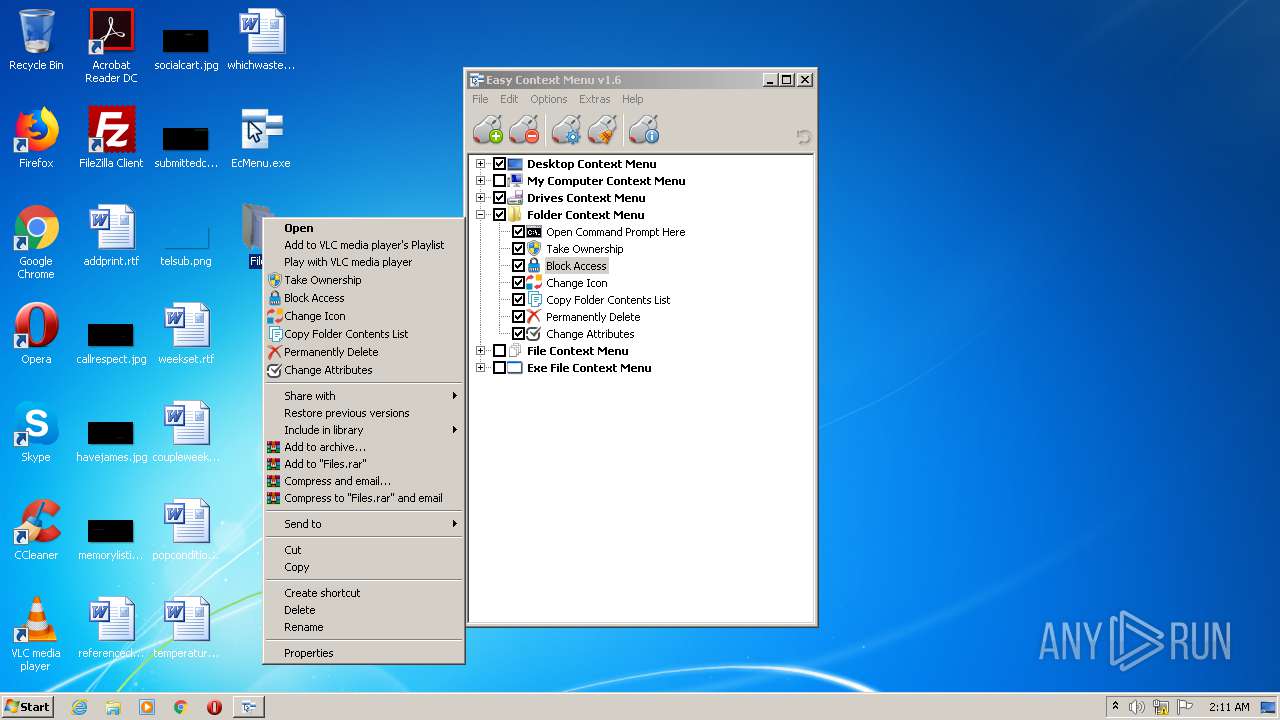Click the clock showing 2:11 AM

click(1229, 707)
